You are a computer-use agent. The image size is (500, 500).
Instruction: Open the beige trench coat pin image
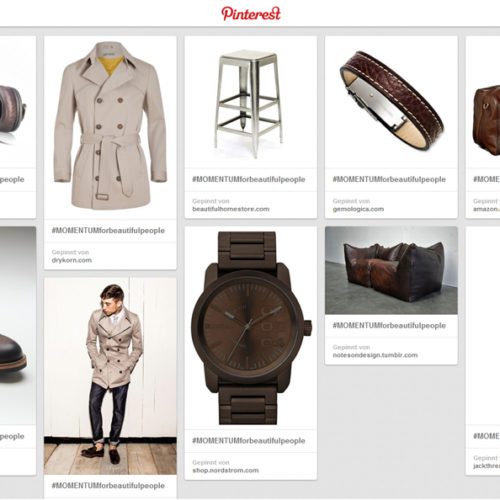click(x=110, y=127)
